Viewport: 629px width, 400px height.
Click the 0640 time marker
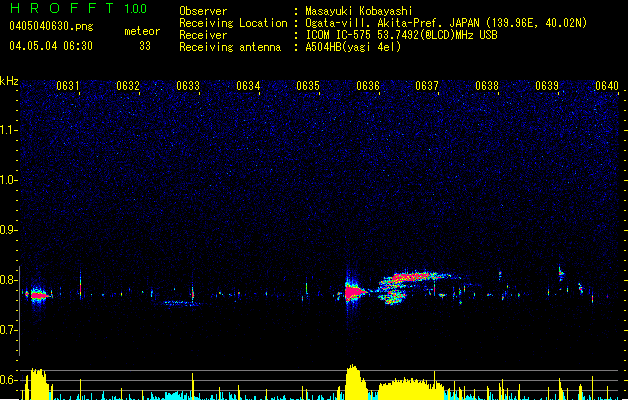coord(607,86)
